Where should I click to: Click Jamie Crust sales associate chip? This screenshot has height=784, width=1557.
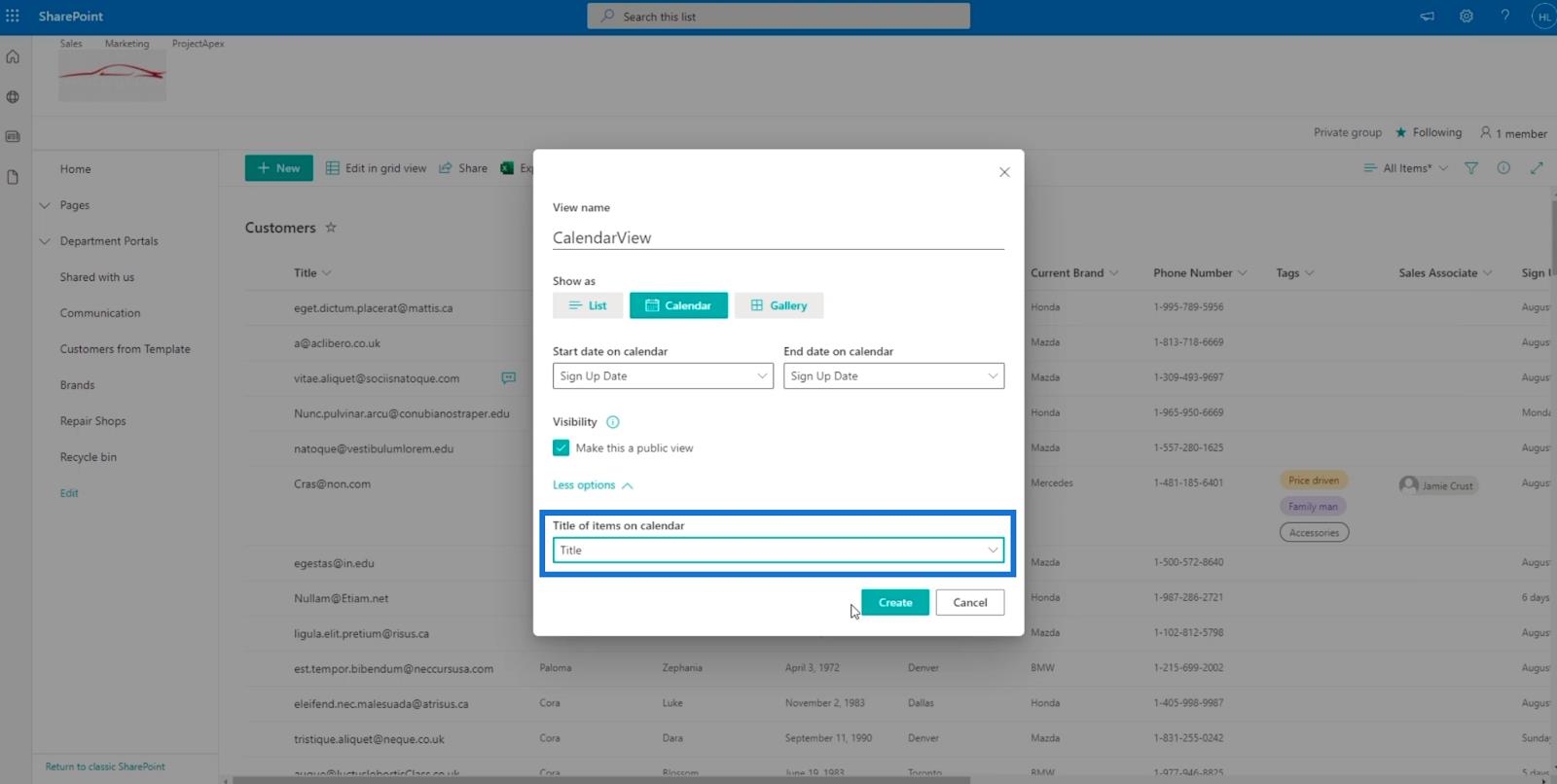click(1437, 484)
